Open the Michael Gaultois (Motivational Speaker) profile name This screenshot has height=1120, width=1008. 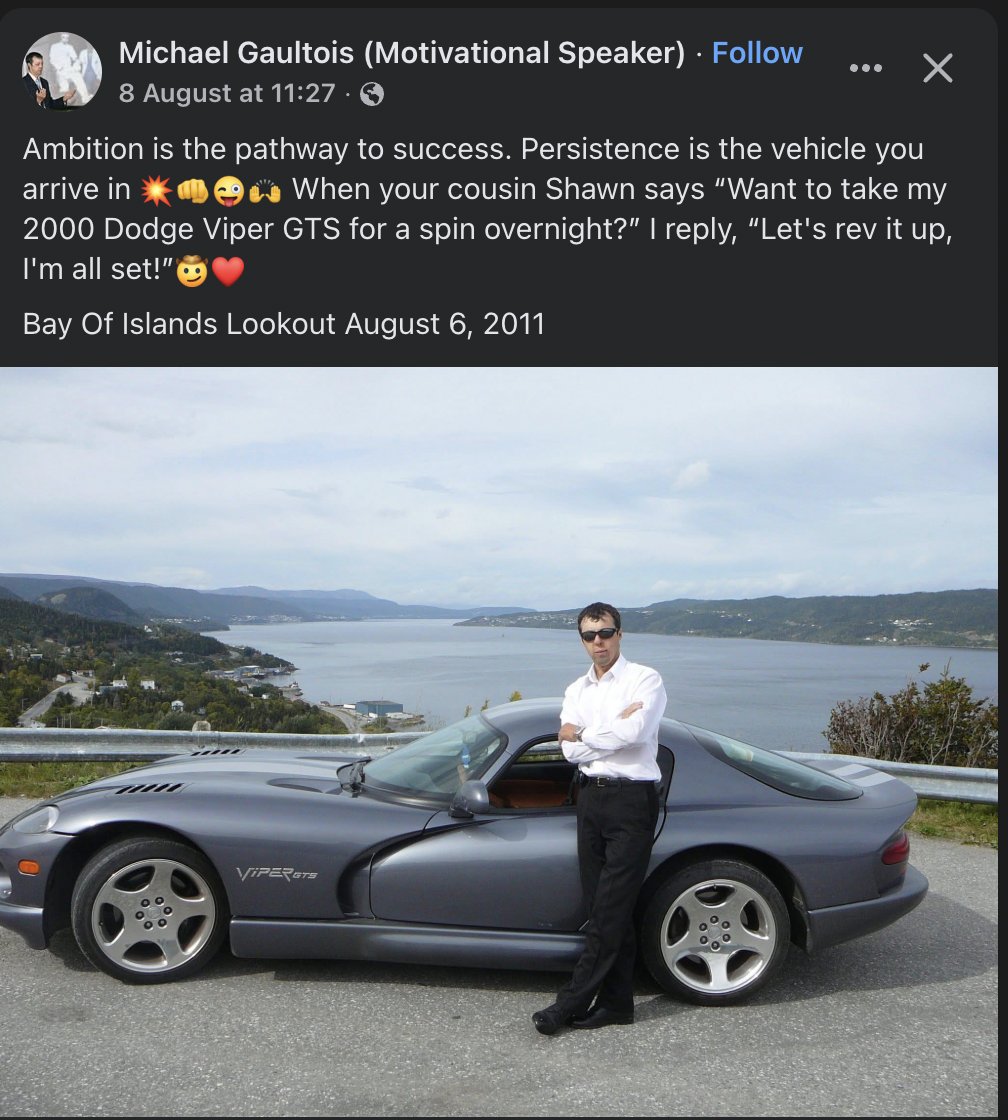tap(401, 53)
